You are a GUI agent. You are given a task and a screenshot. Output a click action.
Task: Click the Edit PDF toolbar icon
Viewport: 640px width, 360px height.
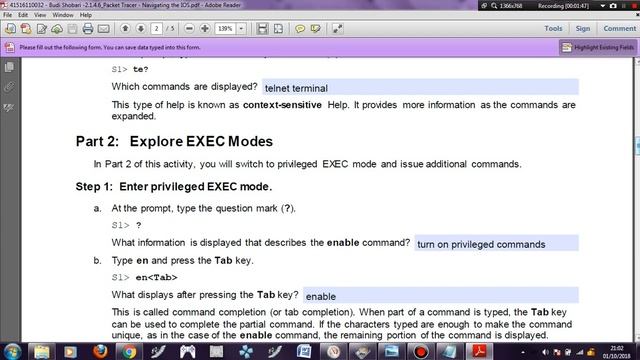[41, 29]
